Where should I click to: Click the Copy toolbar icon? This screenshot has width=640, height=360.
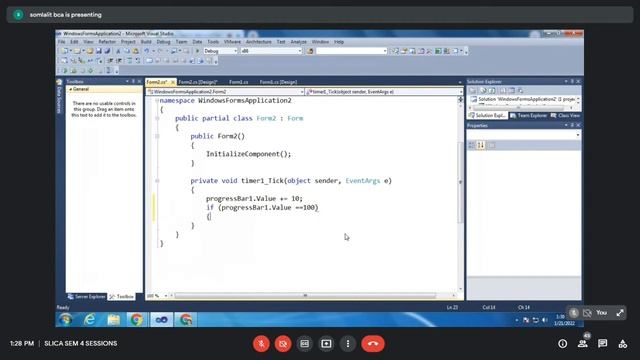tap(127, 51)
